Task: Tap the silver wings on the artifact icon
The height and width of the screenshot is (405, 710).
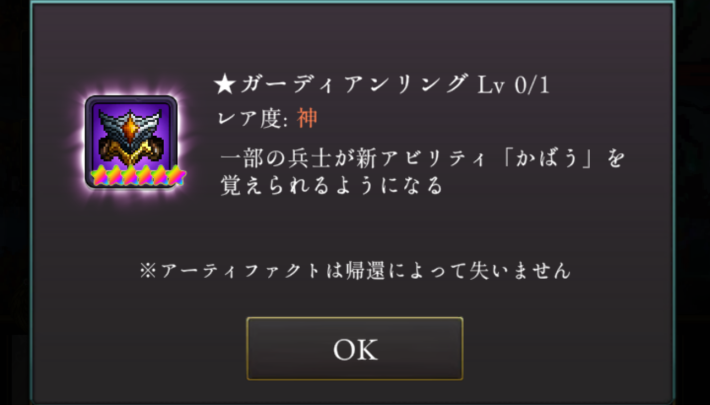Action: [x=130, y=123]
